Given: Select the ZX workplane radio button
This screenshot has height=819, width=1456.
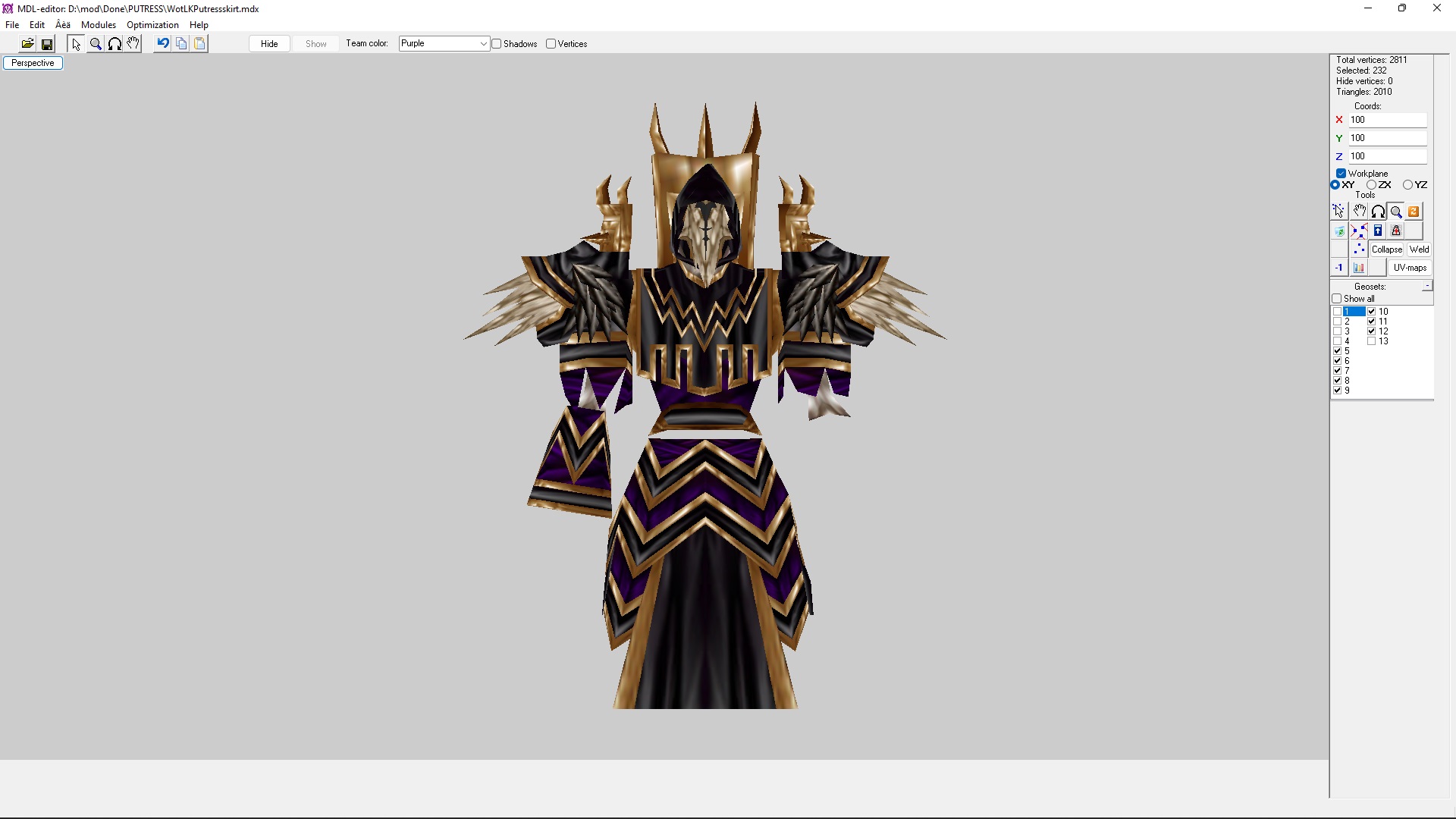Looking at the screenshot, I should (1371, 185).
